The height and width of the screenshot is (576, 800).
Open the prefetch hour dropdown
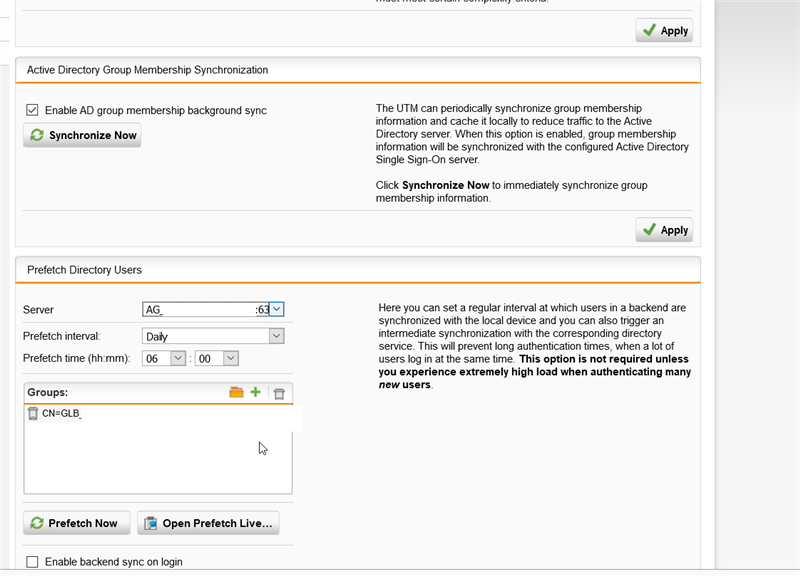[178, 358]
